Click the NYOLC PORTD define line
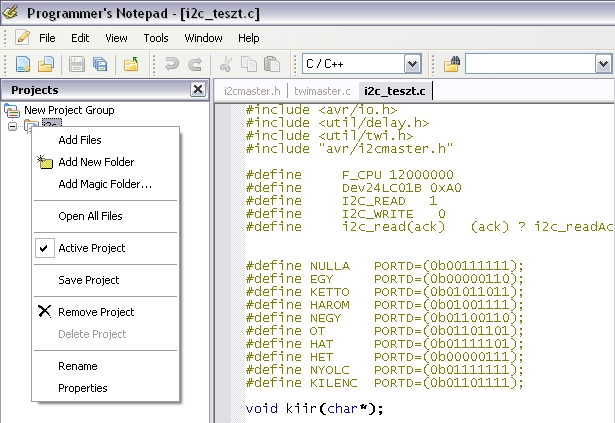This screenshot has height=423, width=615. 384,370
